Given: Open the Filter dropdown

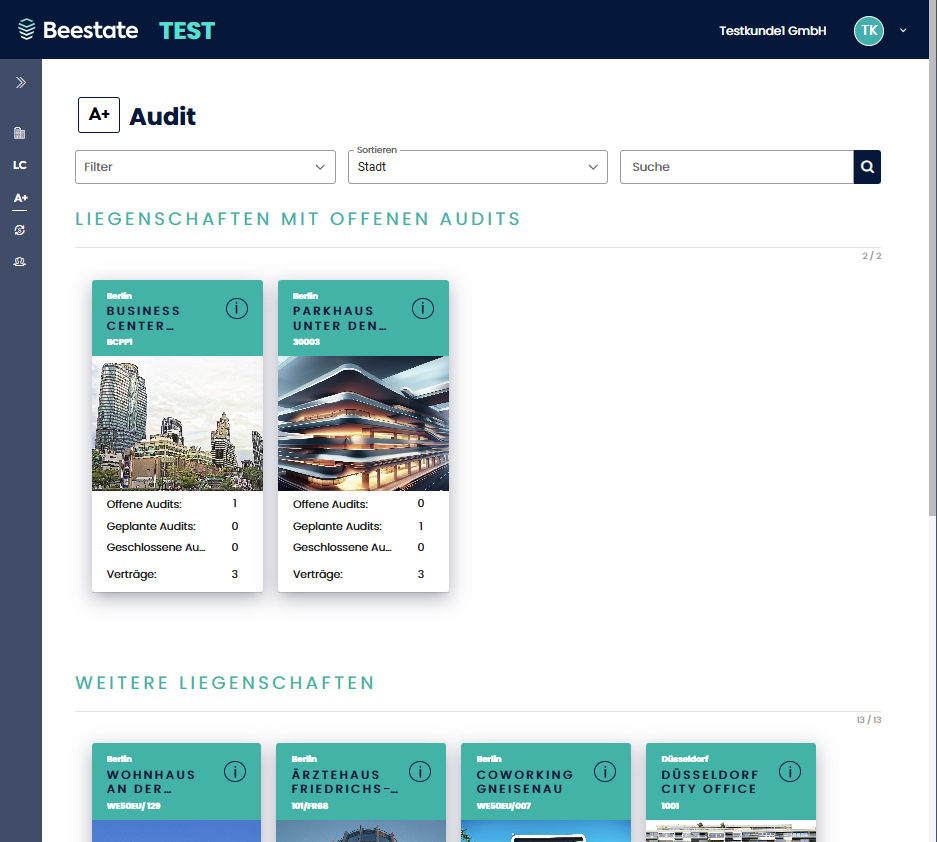Looking at the screenshot, I should 205,167.
